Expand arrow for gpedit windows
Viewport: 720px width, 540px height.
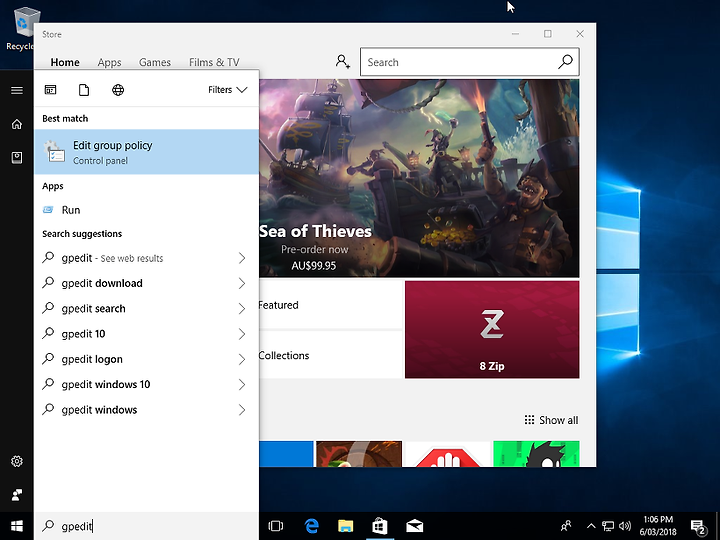pos(242,410)
